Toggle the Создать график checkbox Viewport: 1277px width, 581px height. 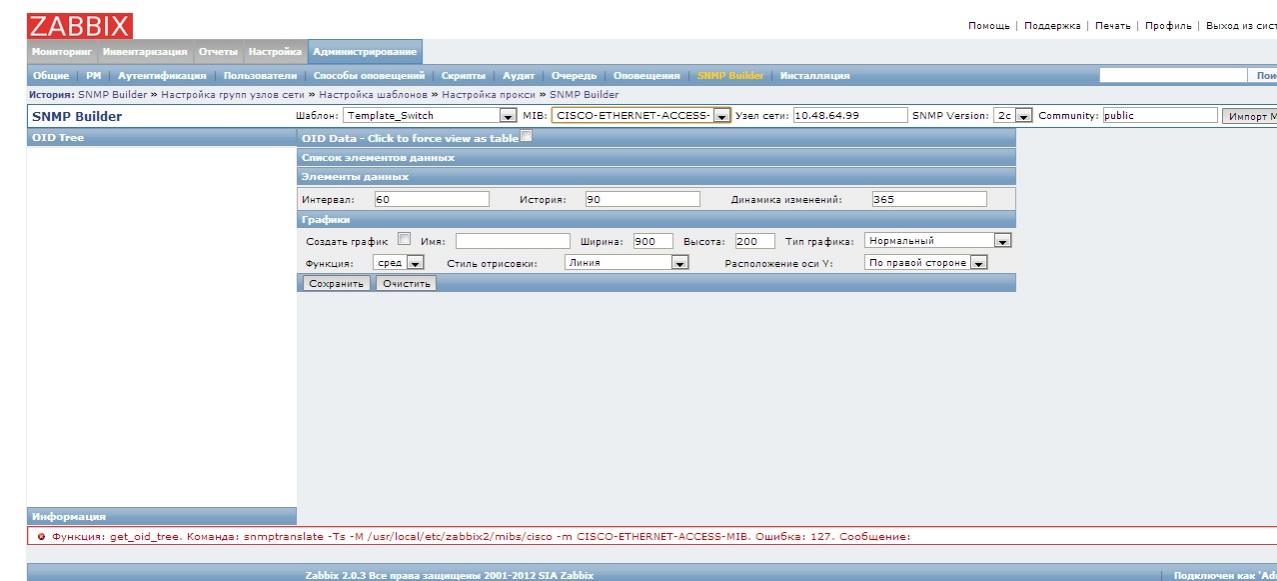tap(404, 240)
